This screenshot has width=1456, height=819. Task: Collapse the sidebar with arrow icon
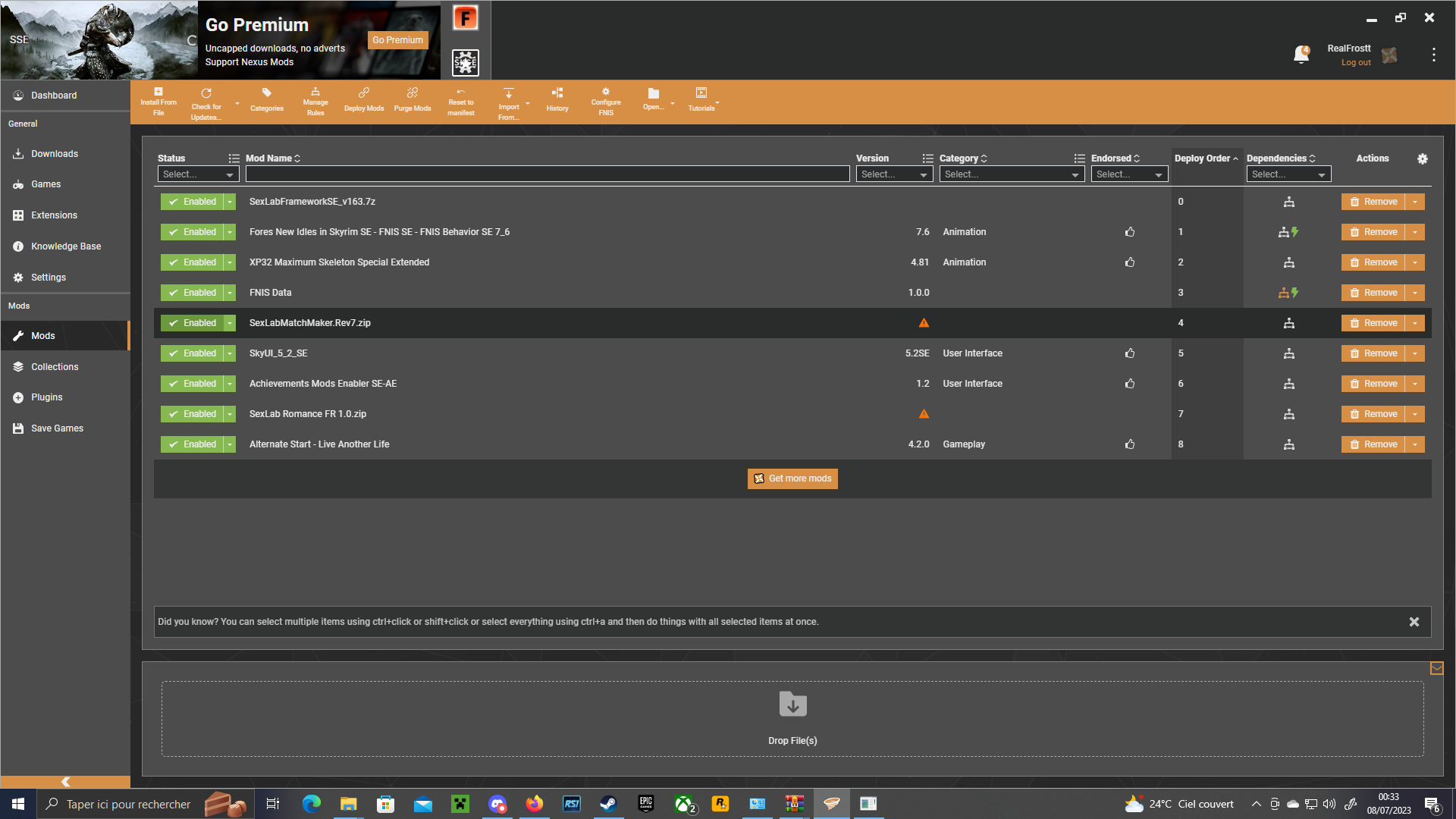click(65, 782)
